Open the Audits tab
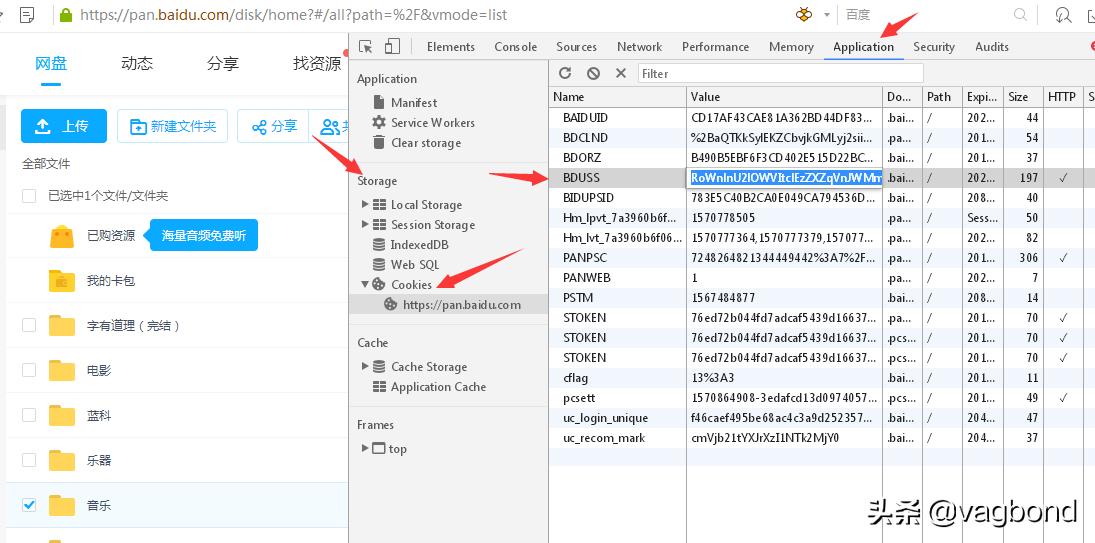This screenshot has width=1095, height=543. (992, 47)
